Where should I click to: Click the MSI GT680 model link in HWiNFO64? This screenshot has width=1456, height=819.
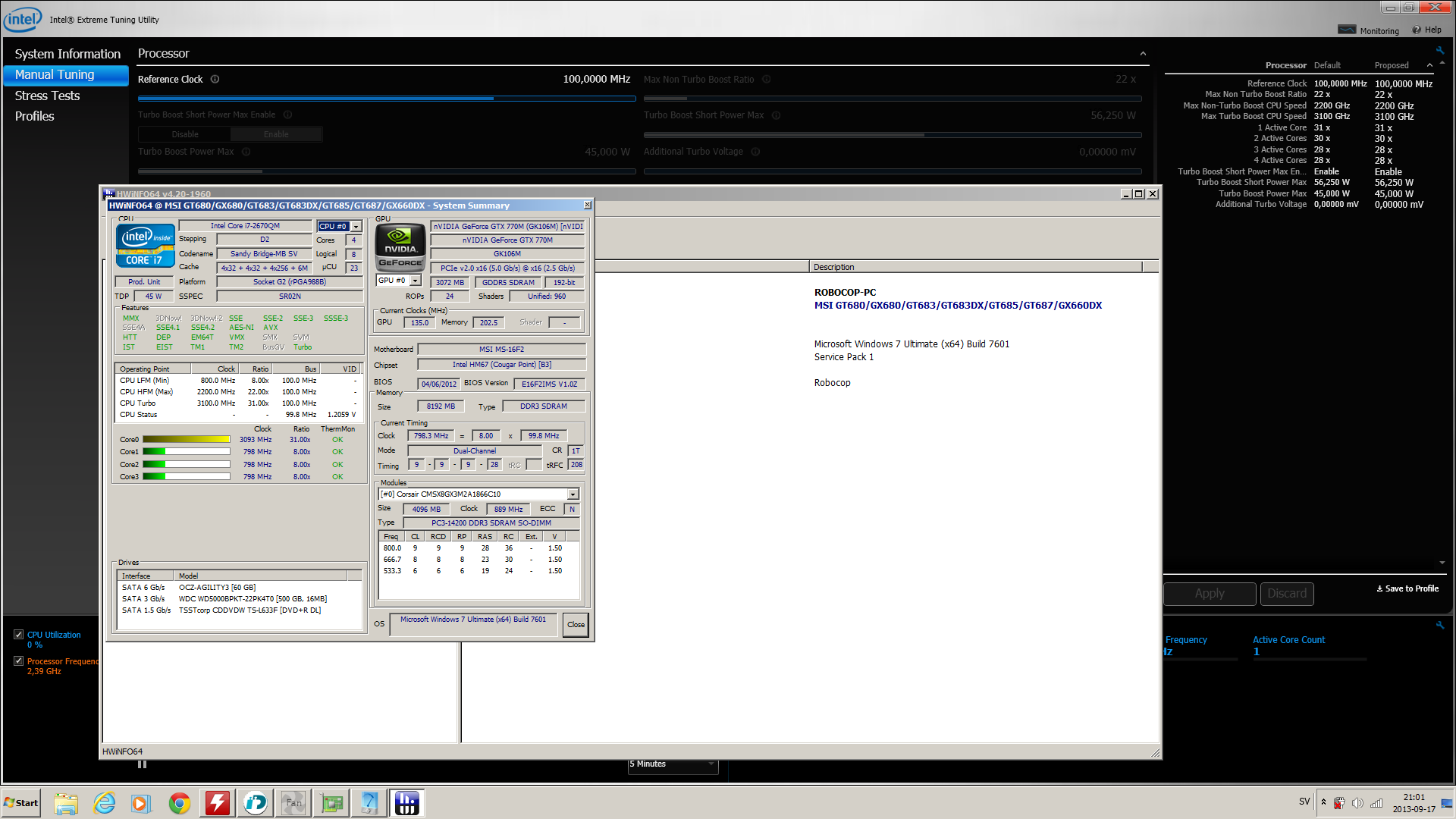coord(958,306)
